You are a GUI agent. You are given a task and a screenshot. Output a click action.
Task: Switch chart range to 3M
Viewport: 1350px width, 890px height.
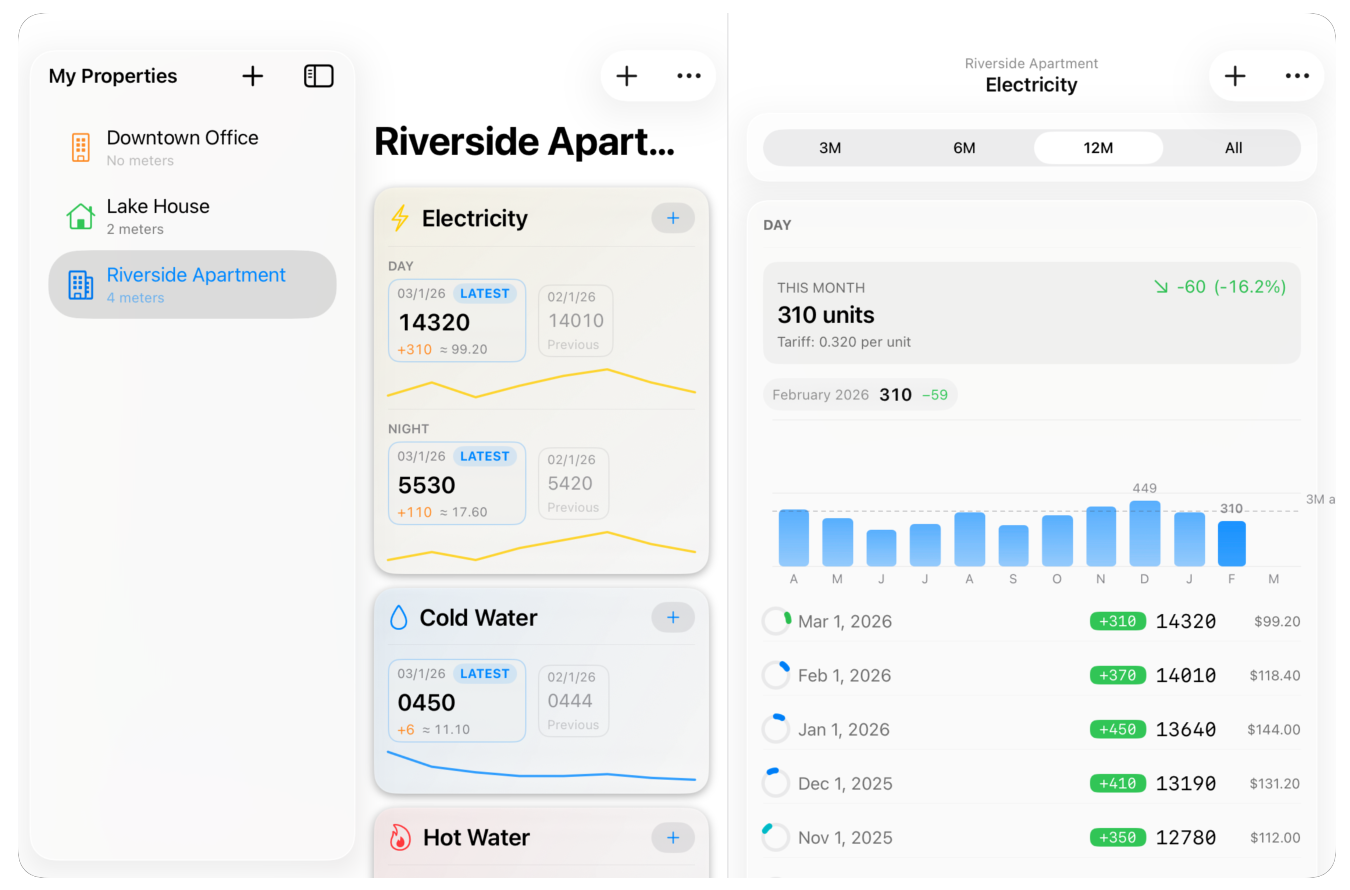pyautogui.click(x=830, y=148)
